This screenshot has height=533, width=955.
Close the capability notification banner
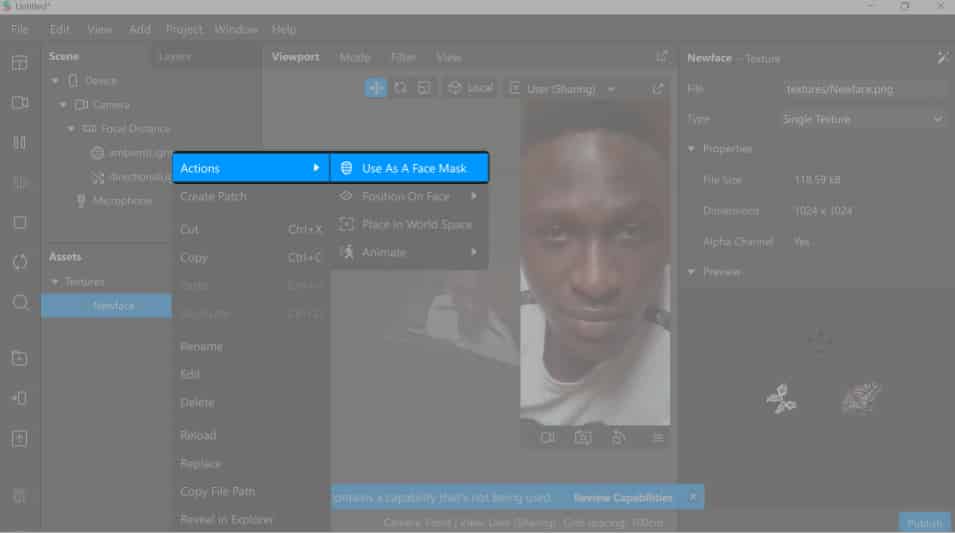pos(693,496)
